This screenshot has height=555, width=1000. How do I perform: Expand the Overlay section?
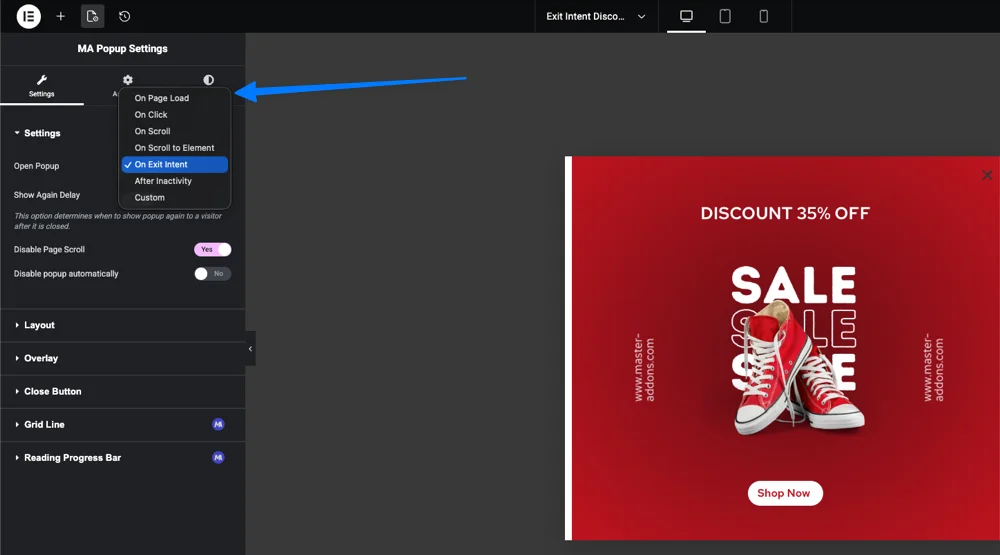122,359
